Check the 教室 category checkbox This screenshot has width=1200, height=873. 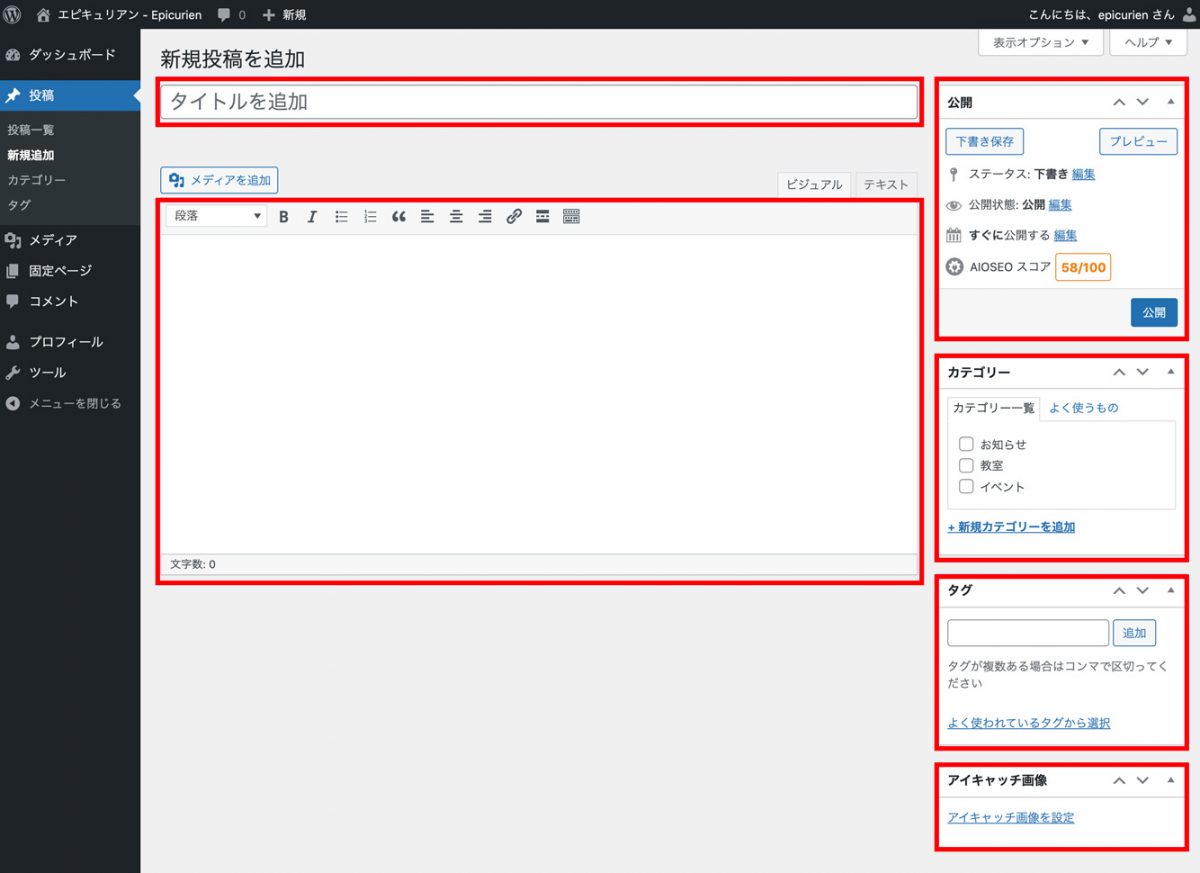(x=966, y=465)
